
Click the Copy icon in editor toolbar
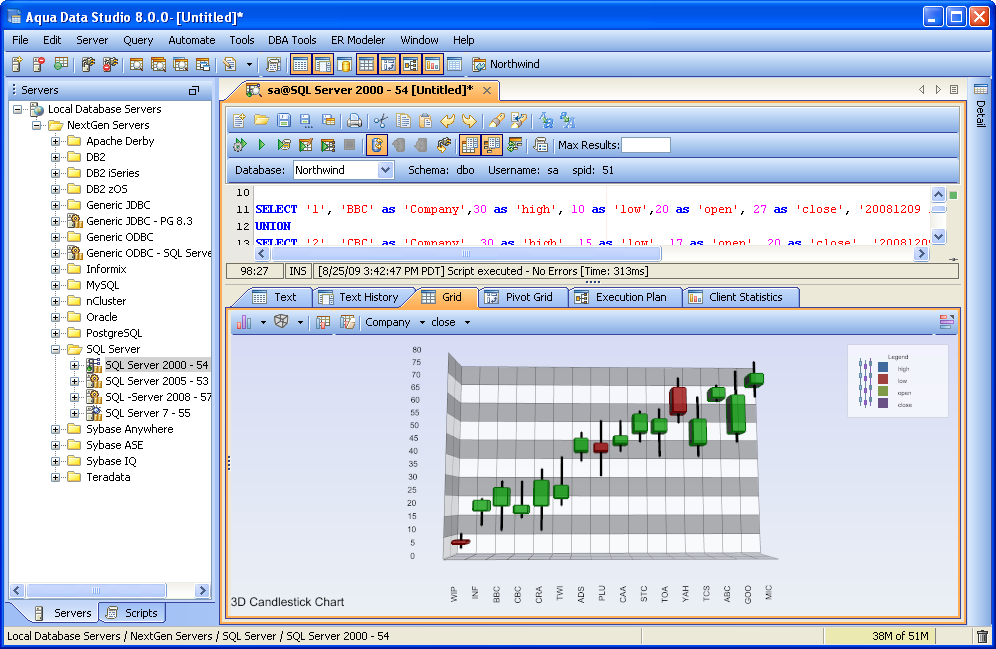(403, 120)
